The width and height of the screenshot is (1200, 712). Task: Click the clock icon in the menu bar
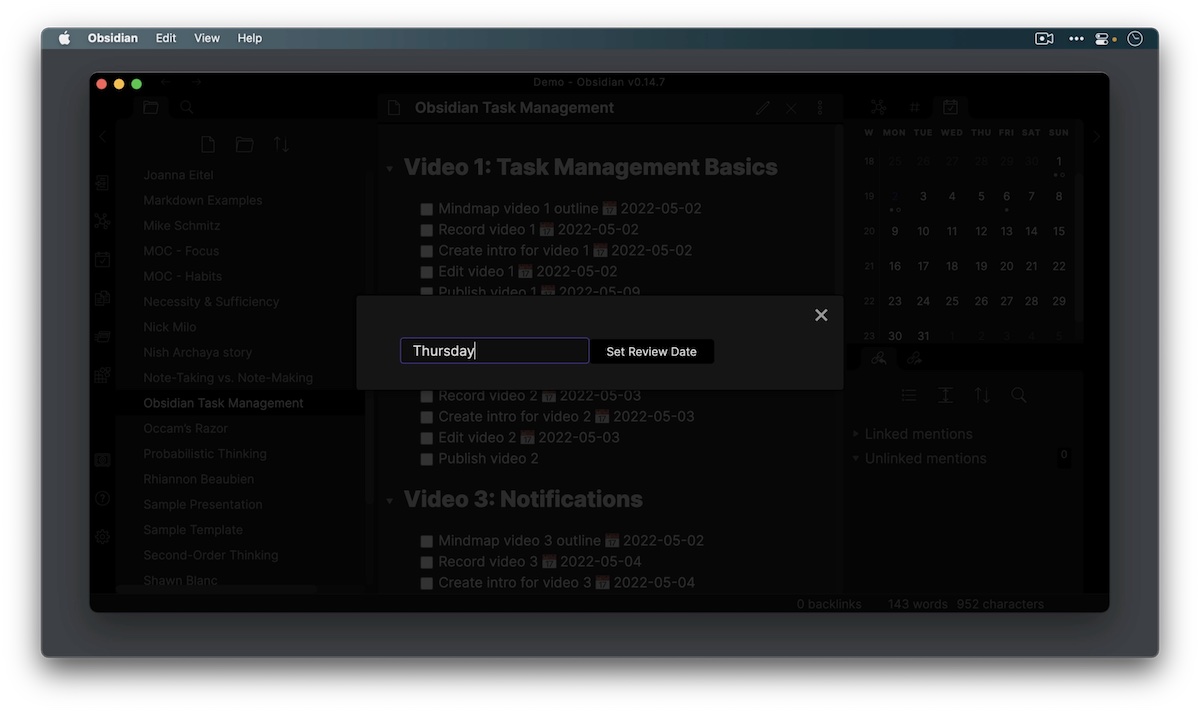(x=1135, y=38)
